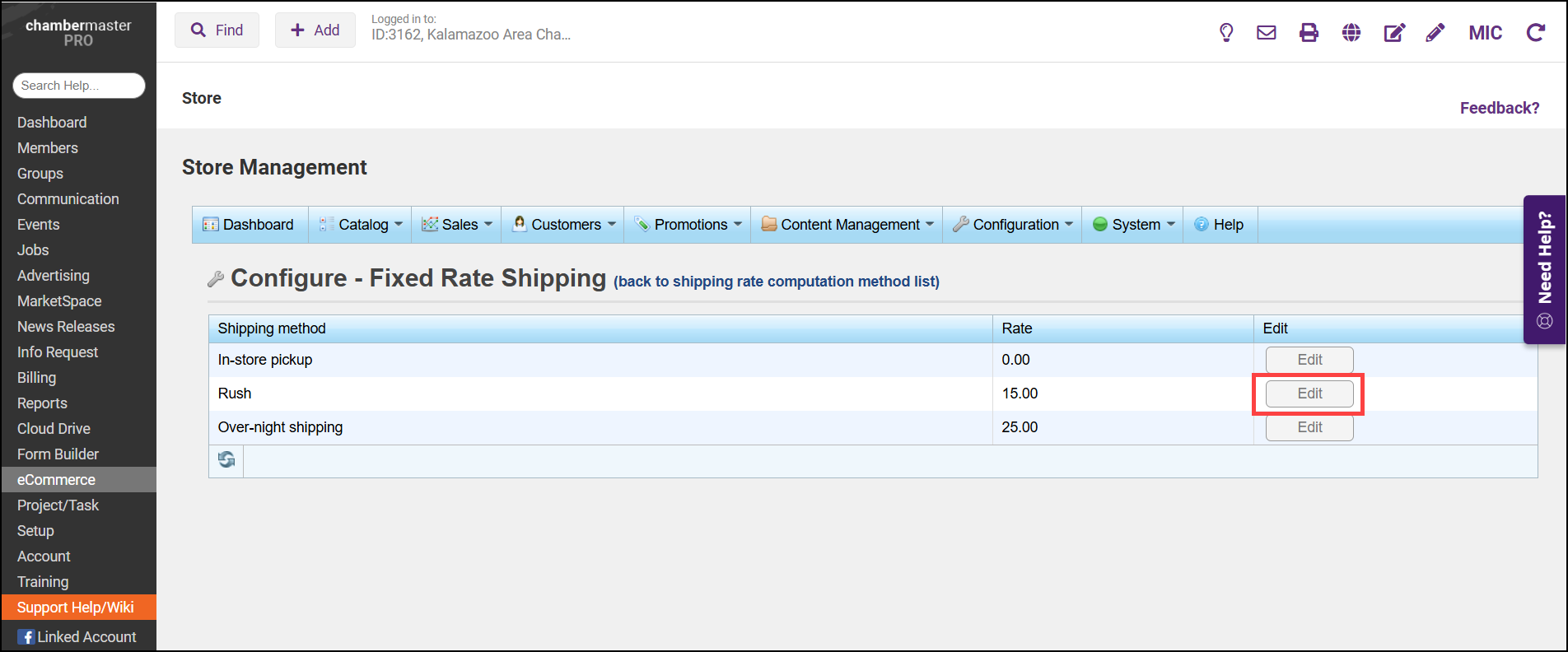Viewport: 1568px width, 652px height.
Task: Edit the Over-night shipping rate
Action: (1309, 427)
